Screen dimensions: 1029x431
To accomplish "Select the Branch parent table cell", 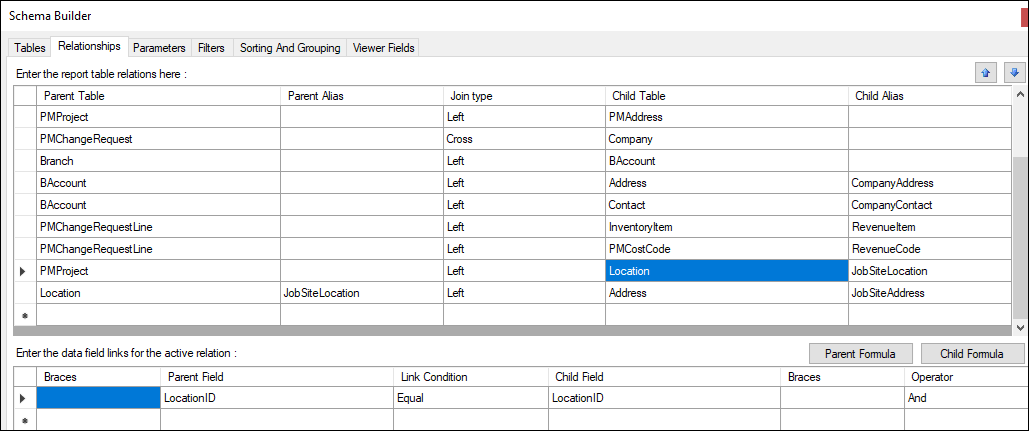I will point(157,161).
